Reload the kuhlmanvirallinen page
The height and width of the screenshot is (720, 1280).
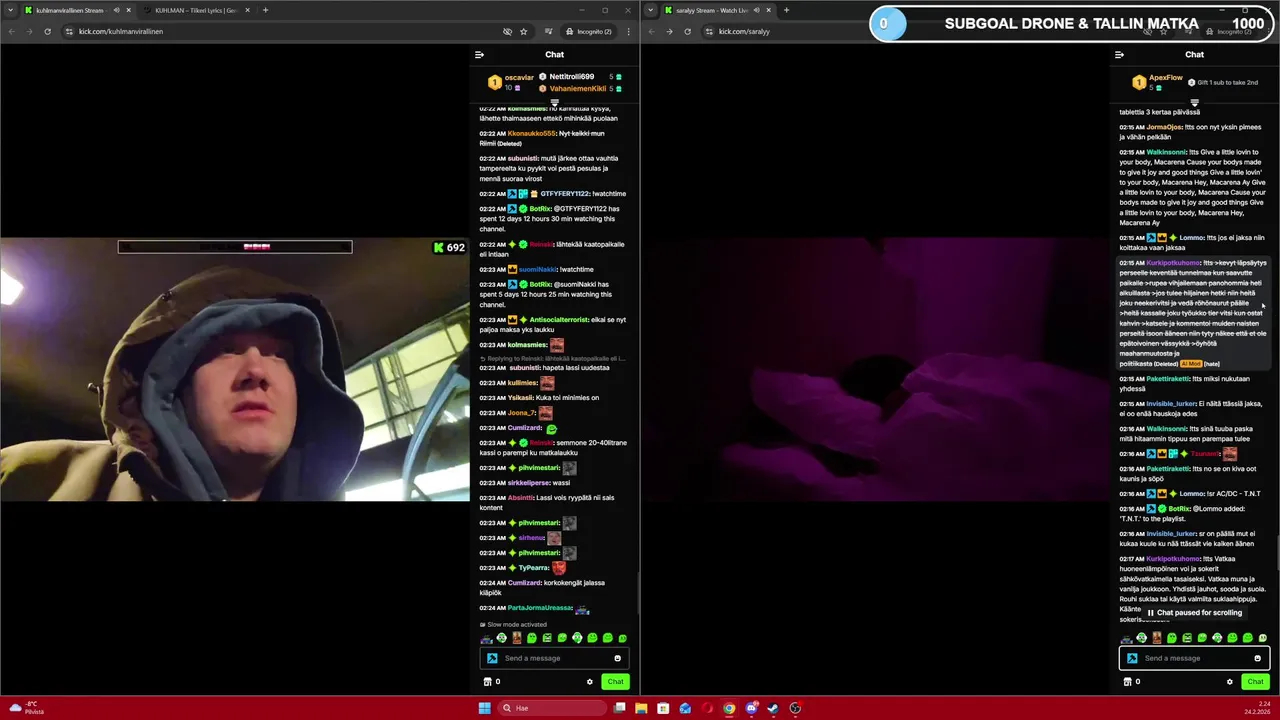click(47, 31)
